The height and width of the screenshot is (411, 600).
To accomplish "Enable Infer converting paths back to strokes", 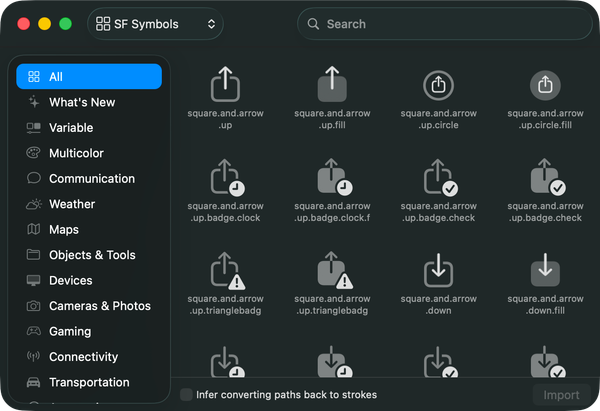I will [x=186, y=395].
